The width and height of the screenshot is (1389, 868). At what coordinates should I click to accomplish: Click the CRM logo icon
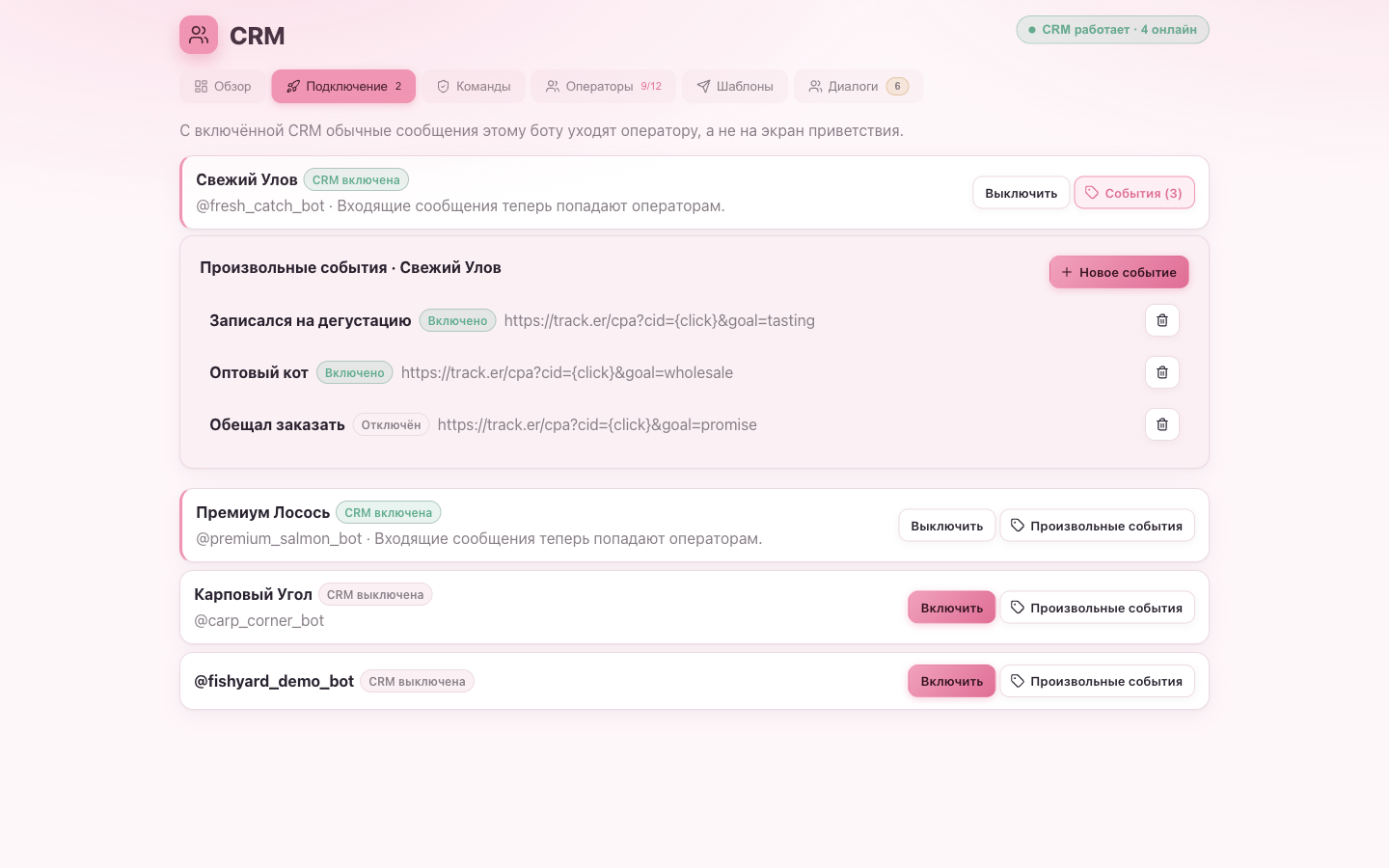199,35
